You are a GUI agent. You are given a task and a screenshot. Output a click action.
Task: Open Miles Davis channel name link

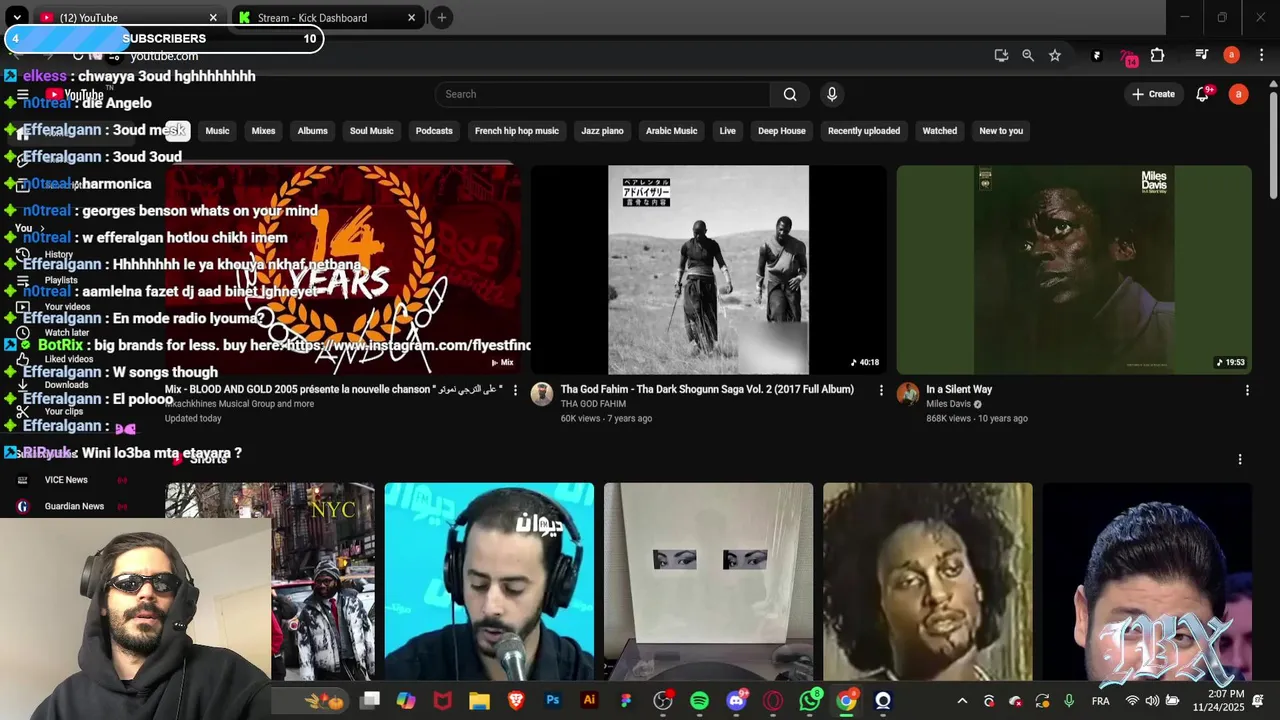pyautogui.click(x=948, y=404)
